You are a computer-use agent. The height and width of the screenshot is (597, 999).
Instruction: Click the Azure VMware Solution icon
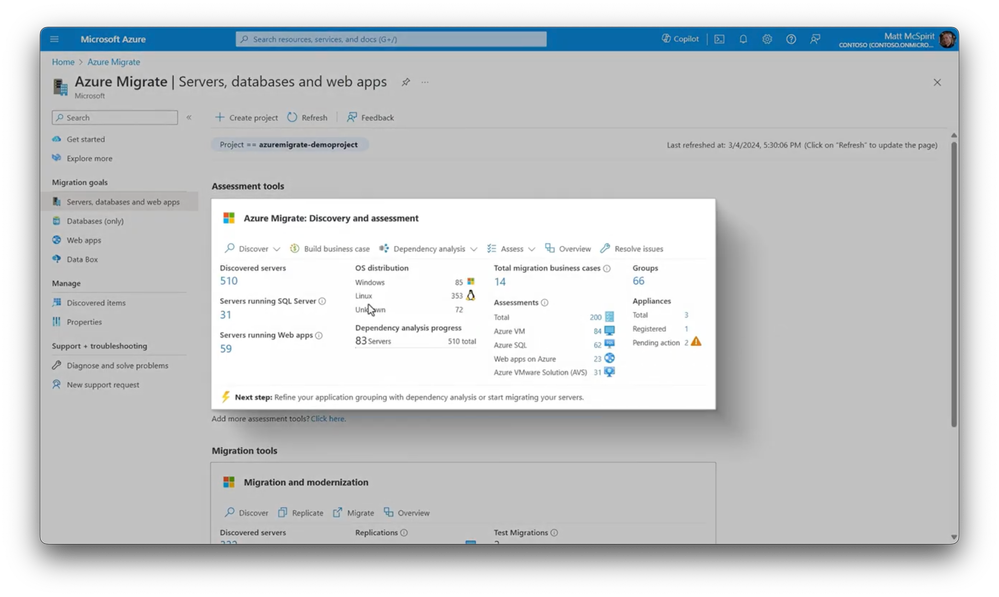point(610,372)
